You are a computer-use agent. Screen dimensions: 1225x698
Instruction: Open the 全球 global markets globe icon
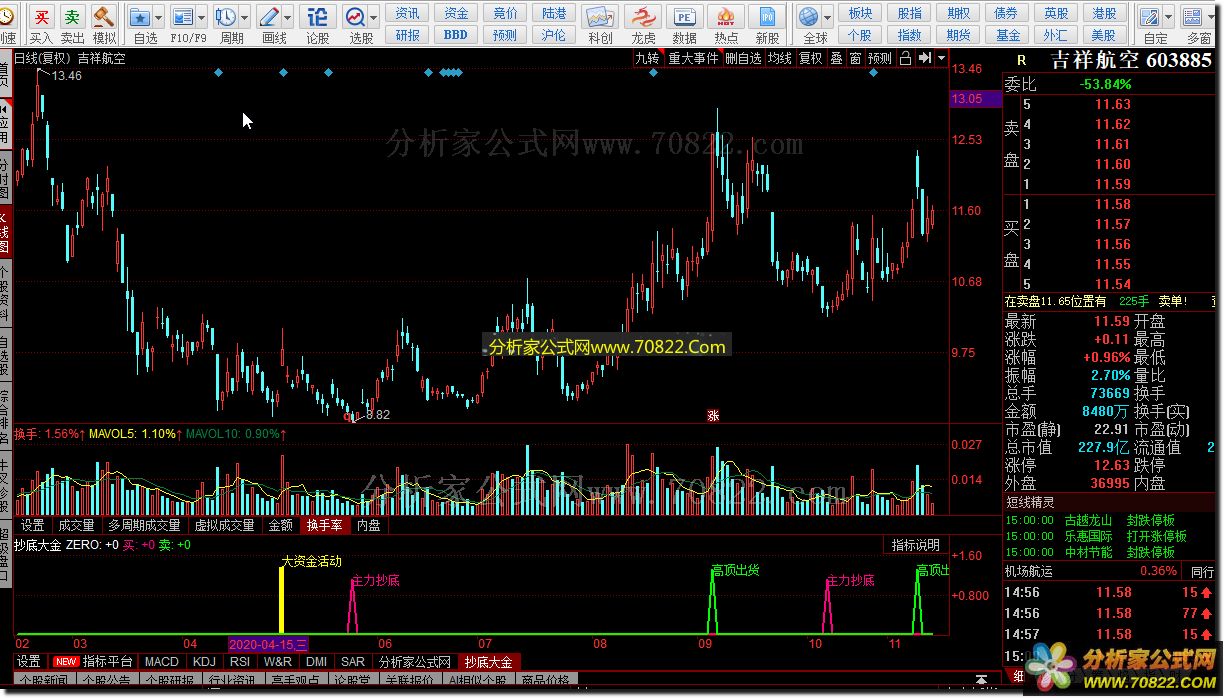[x=809, y=17]
